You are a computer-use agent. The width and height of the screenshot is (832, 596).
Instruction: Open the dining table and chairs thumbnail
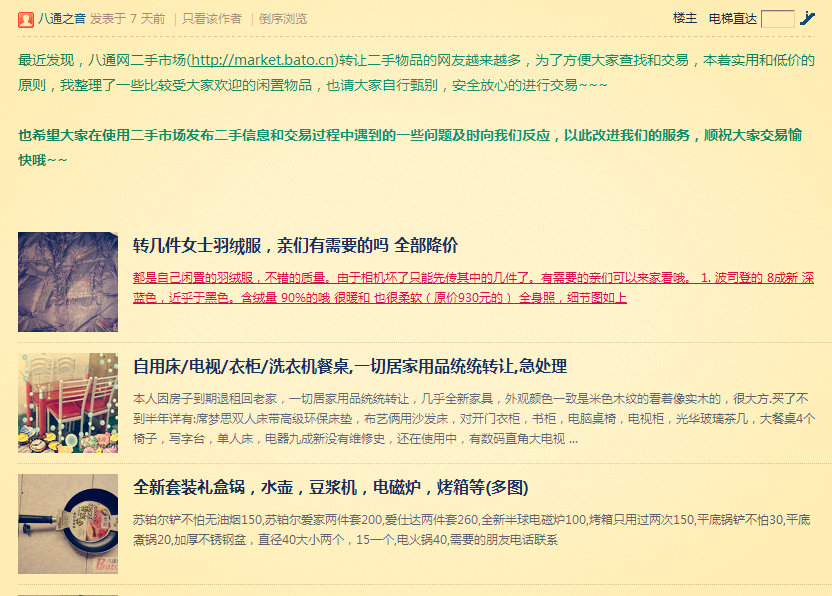tap(68, 403)
